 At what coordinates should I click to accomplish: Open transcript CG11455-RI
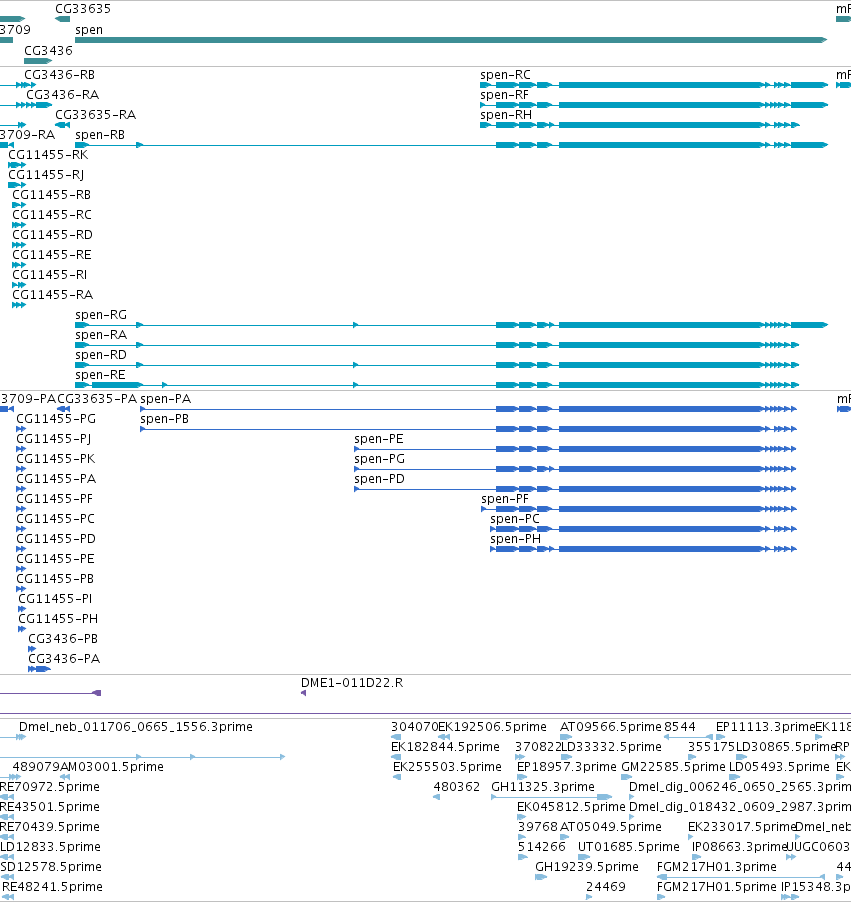[x=49, y=274]
